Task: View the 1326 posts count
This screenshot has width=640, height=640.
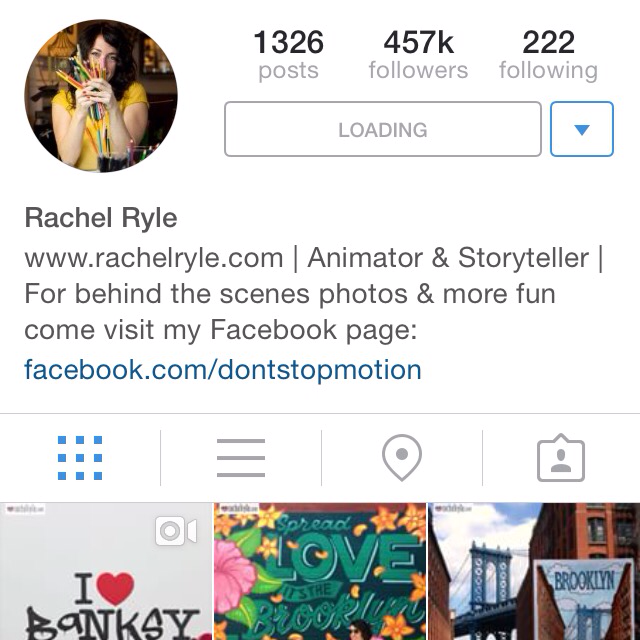Action: coord(288,55)
